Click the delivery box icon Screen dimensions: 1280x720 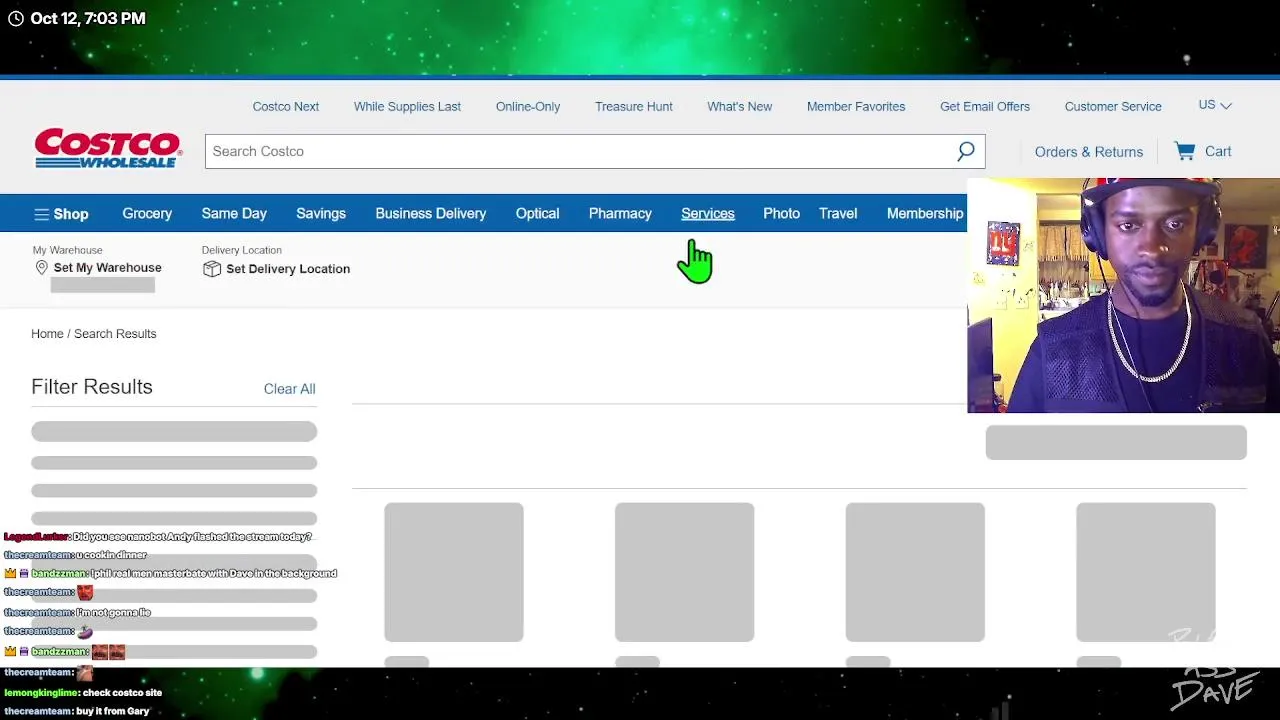(211, 269)
